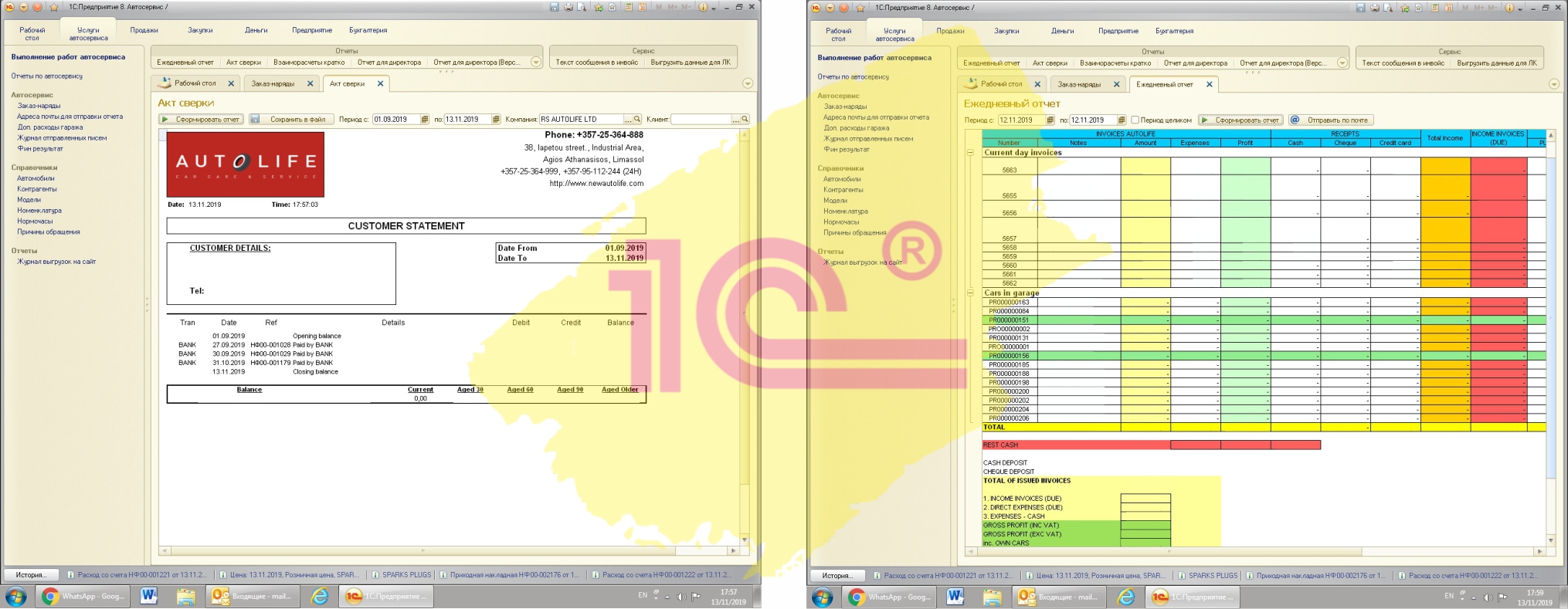Open calendar picker for 01.09.2019 start date

point(424,120)
